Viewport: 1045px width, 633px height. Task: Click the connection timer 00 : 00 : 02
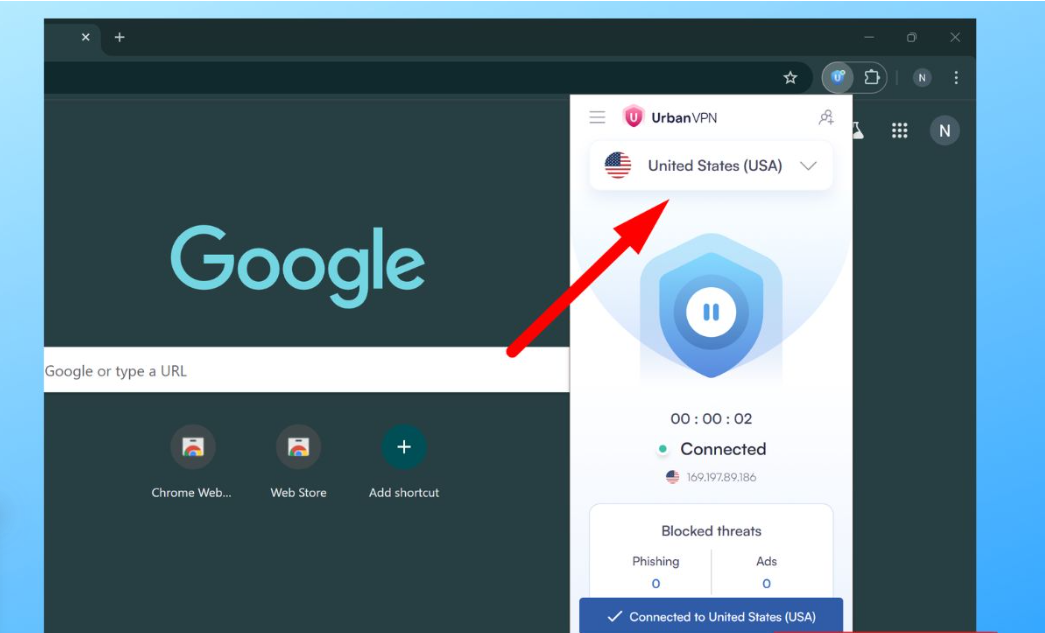711,418
